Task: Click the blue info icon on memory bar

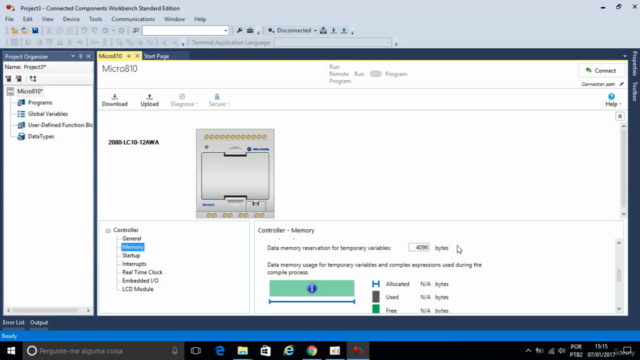Action: coord(312,289)
